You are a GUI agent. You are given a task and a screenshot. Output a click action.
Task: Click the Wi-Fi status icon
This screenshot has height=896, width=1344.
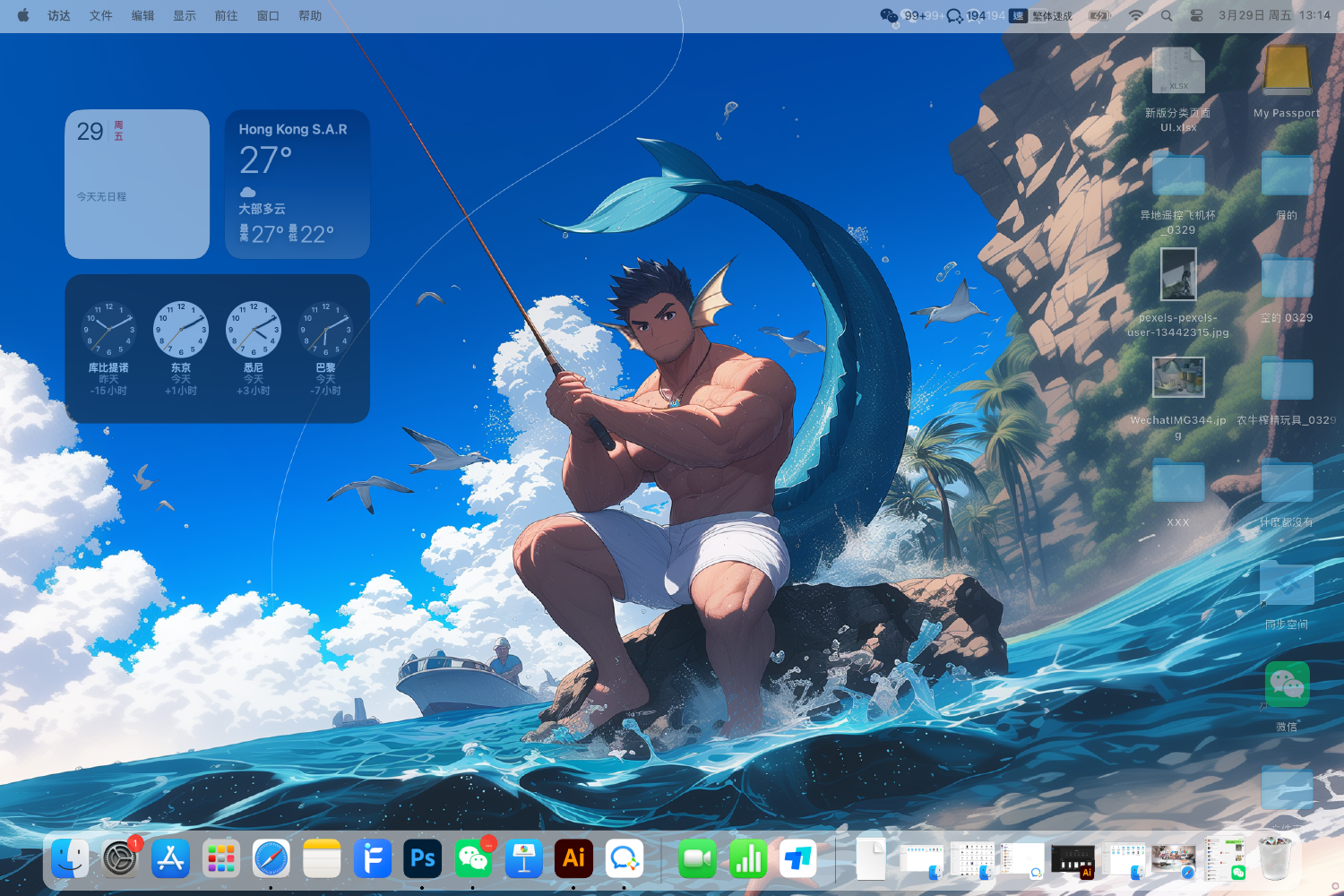[1136, 15]
